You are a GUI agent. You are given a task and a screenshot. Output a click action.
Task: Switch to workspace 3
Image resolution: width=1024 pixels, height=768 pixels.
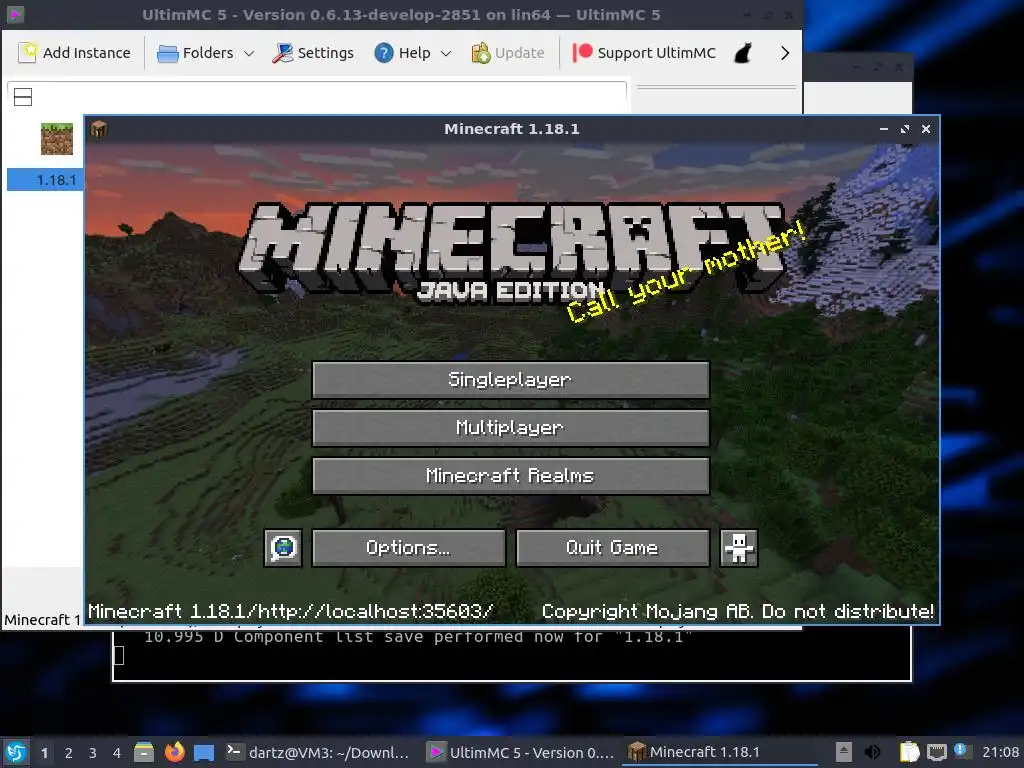pyautogui.click(x=93, y=753)
